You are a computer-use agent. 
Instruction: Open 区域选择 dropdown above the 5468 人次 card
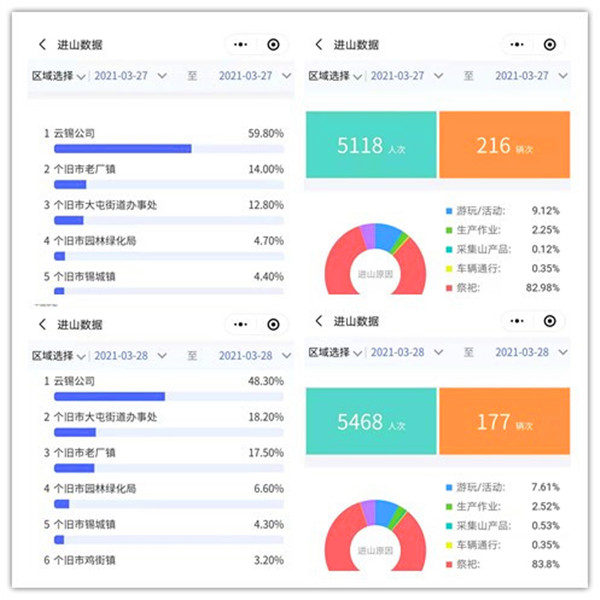[x=335, y=352]
